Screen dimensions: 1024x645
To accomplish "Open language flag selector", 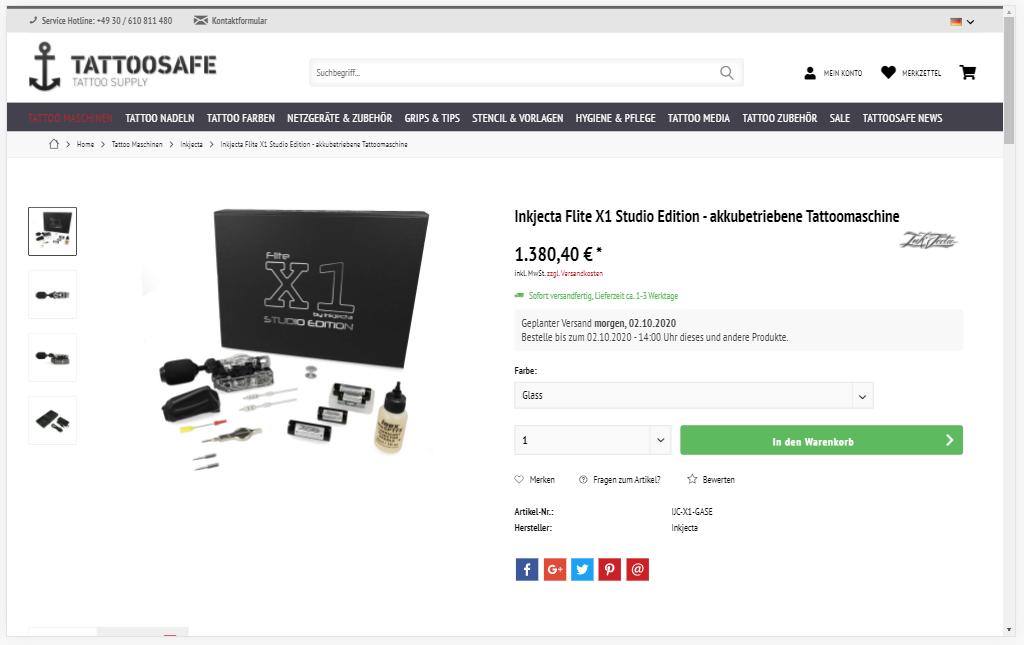I will coord(962,22).
